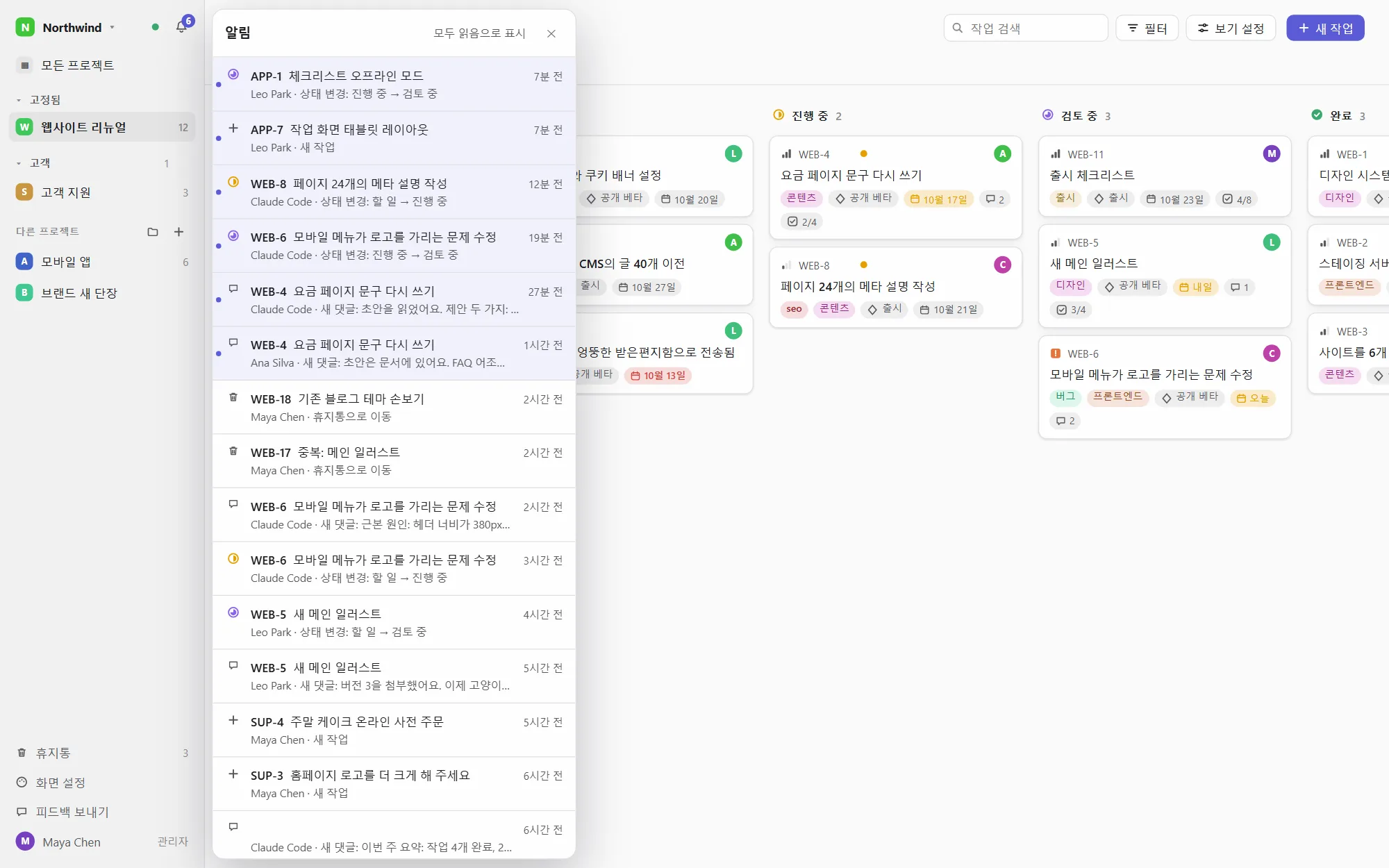Open WEB-18 기존 블로그 테마 손보기 notification
The width and height of the screenshot is (1389, 868).
coord(394,408)
